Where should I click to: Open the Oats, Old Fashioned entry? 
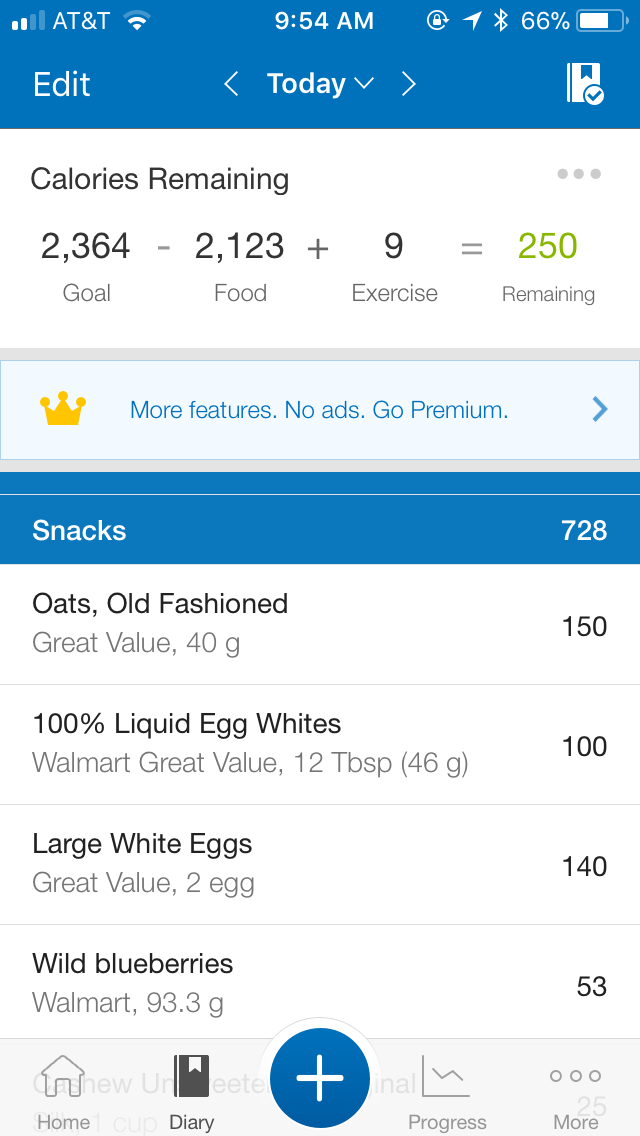320,624
